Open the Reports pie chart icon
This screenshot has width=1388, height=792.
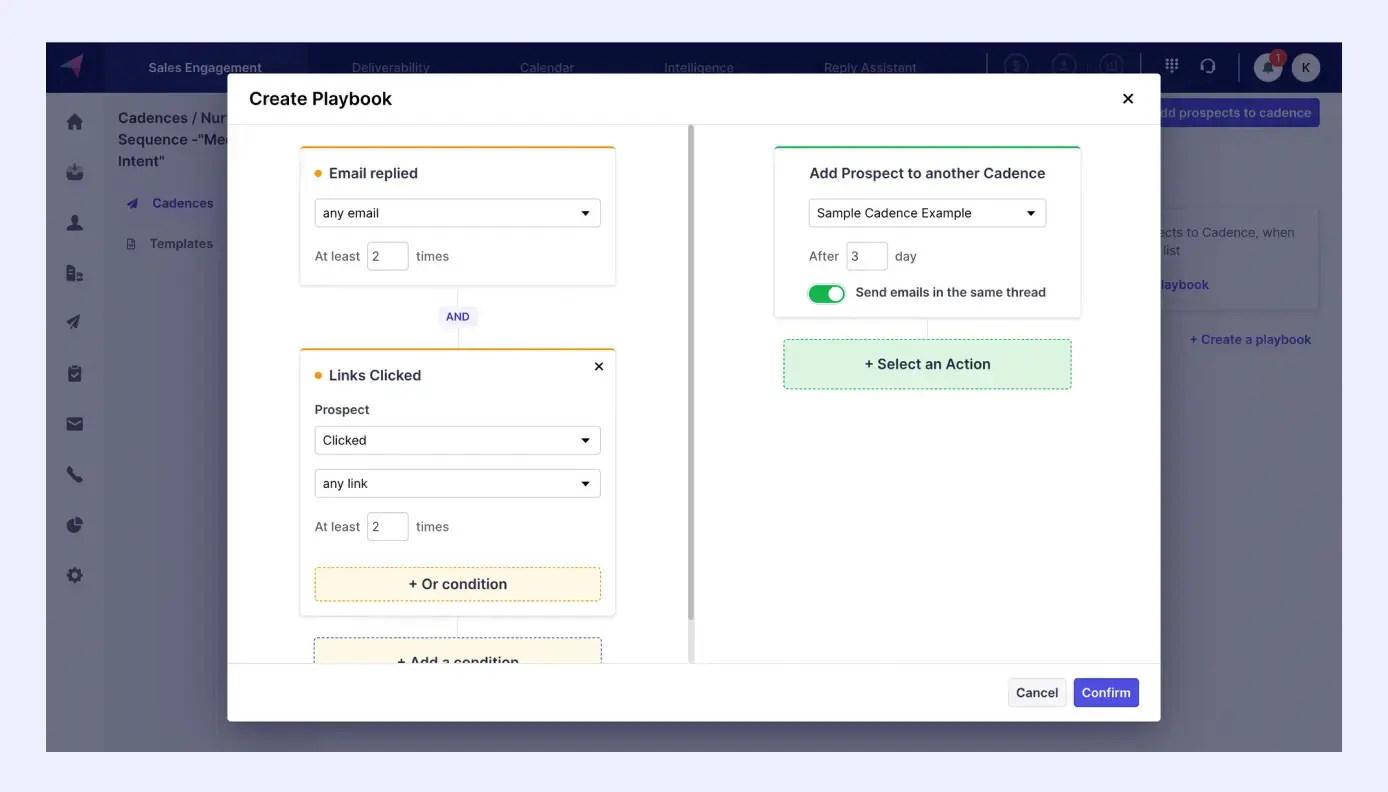(74, 524)
